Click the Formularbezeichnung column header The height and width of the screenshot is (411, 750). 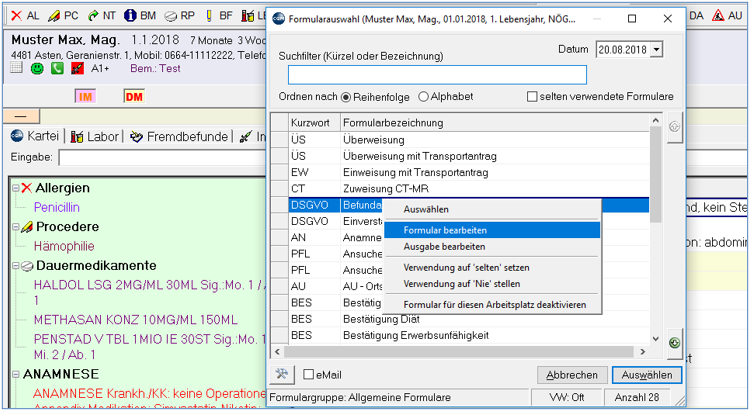click(x=495, y=122)
